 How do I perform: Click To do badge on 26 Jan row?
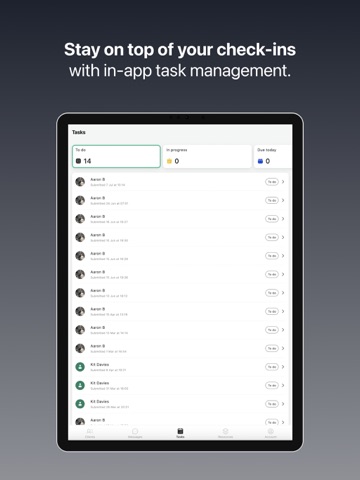pyautogui.click(x=272, y=200)
